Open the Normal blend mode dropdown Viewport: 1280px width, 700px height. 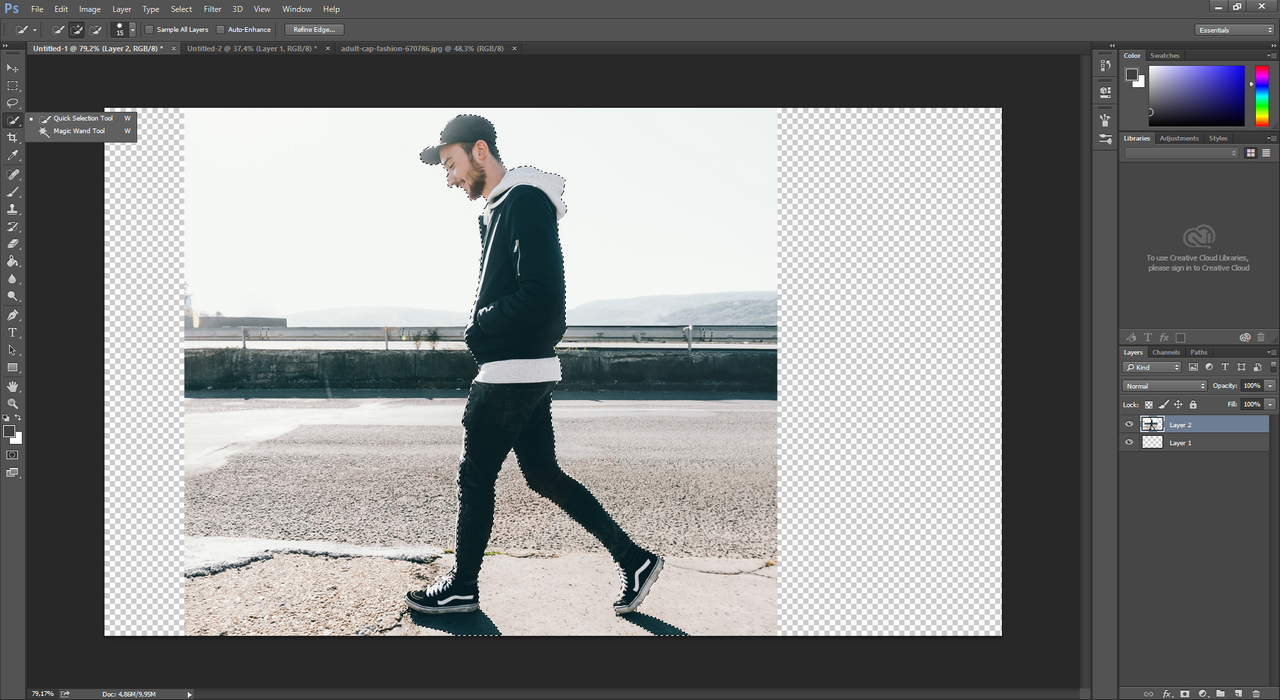click(x=1165, y=386)
